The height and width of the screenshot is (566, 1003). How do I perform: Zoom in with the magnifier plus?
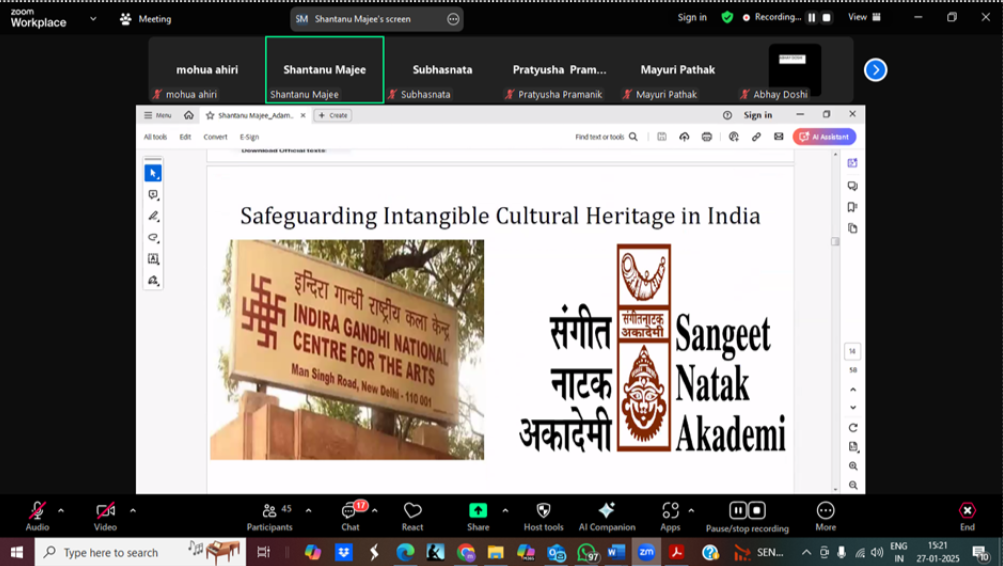pos(853,466)
